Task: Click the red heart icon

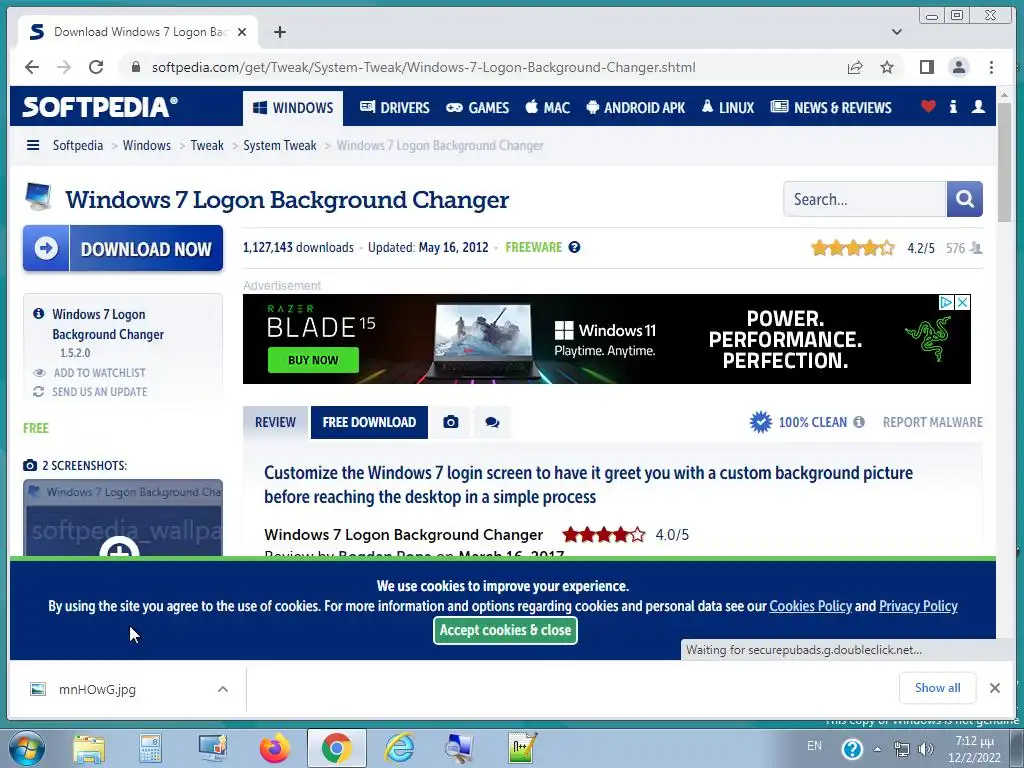Action: [x=928, y=106]
